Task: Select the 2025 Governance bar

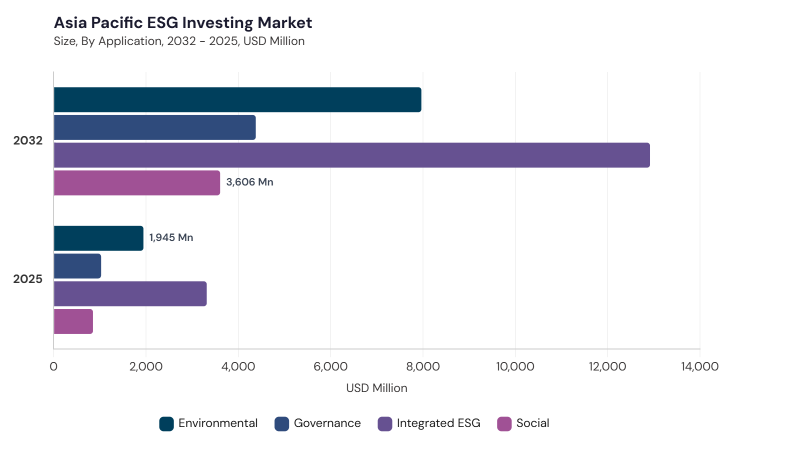Action: pyautogui.click(x=77, y=266)
